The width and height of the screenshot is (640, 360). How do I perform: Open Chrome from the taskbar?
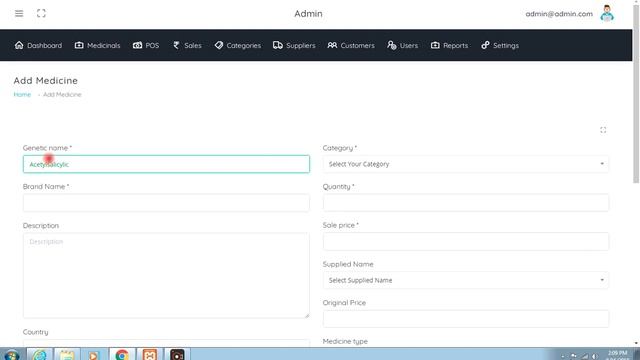click(x=122, y=355)
